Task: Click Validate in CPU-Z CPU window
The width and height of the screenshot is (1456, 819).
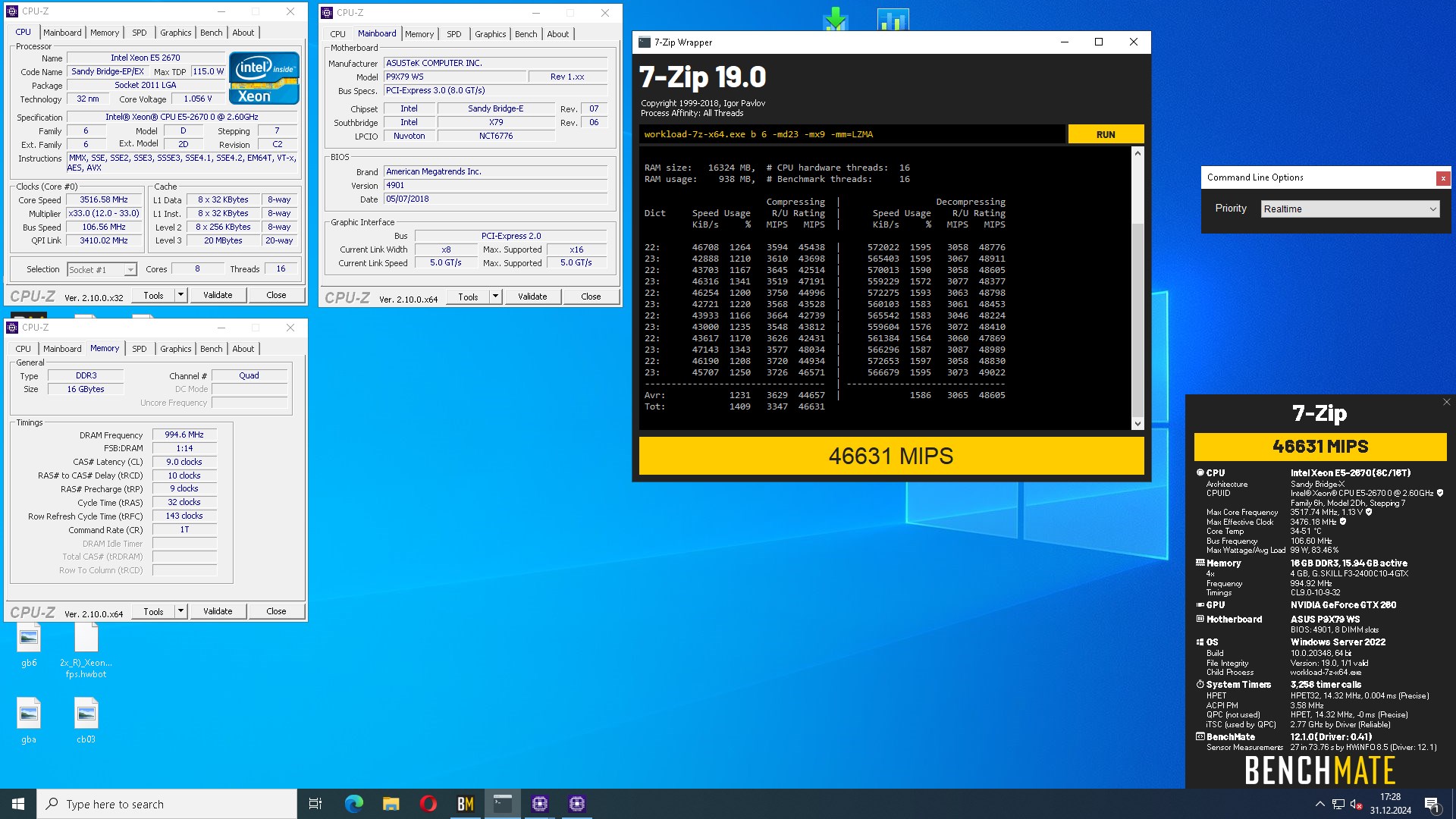Action: (x=218, y=295)
